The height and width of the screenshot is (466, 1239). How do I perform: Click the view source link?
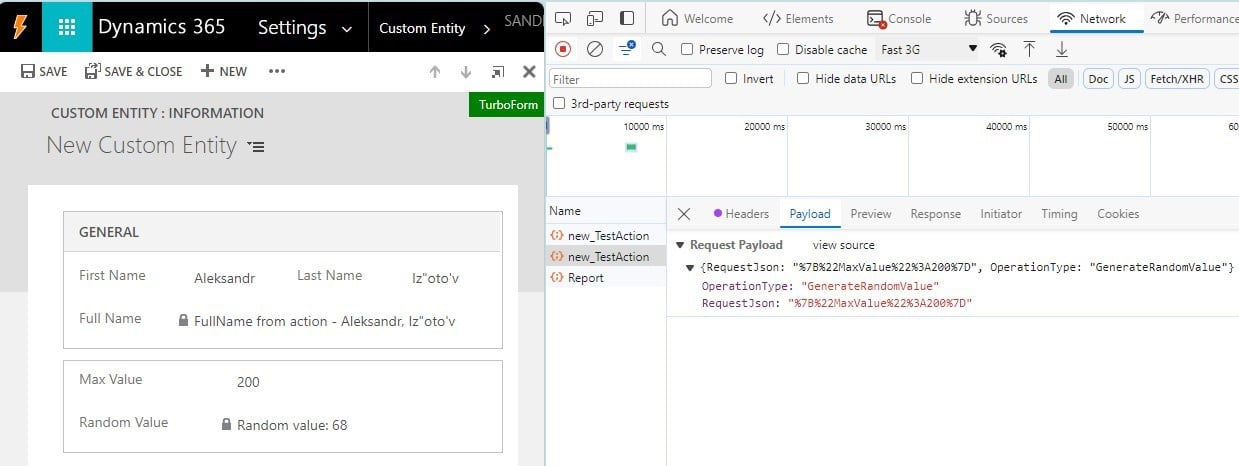[x=843, y=245]
